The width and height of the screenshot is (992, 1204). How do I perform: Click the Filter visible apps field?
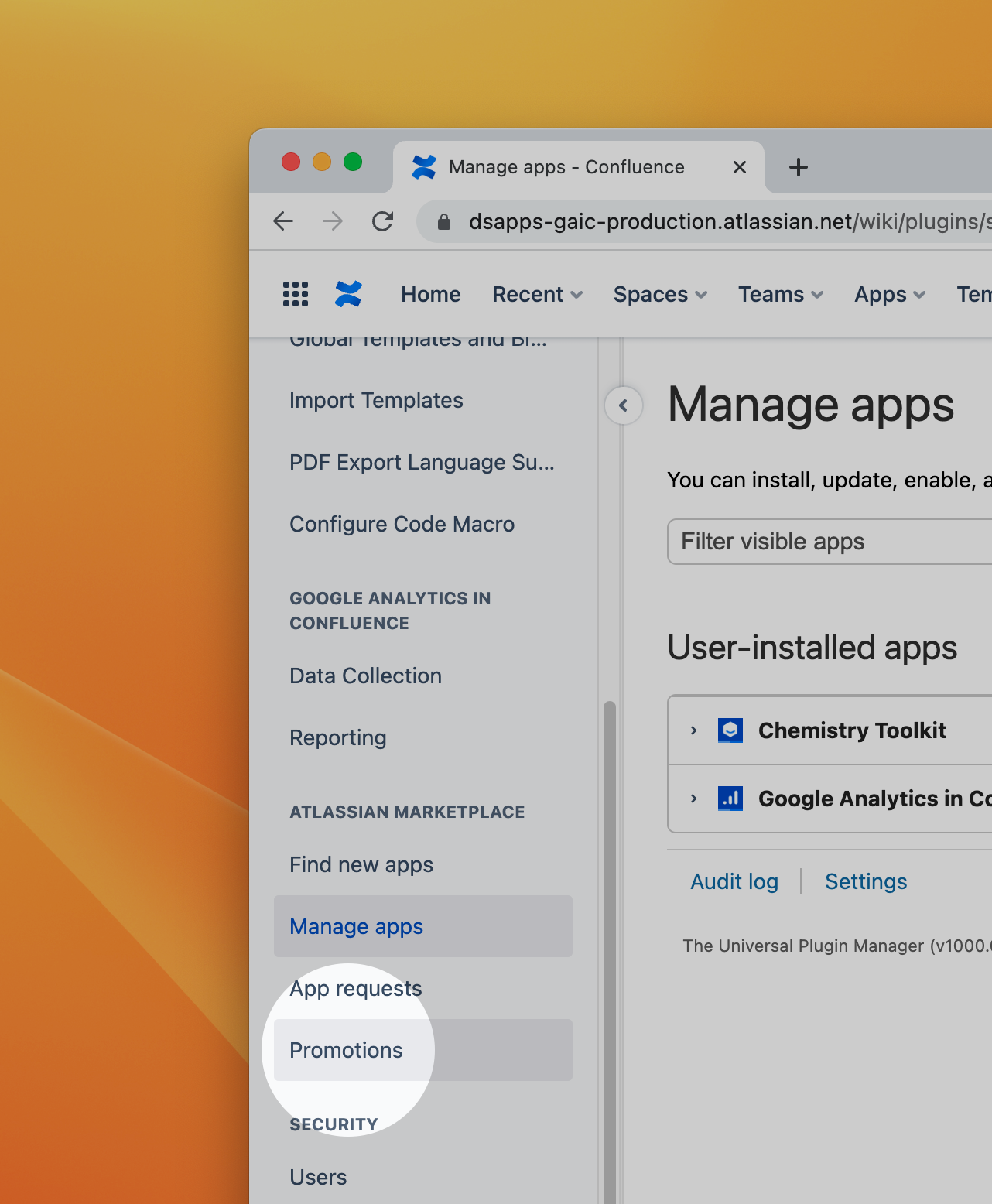click(828, 542)
